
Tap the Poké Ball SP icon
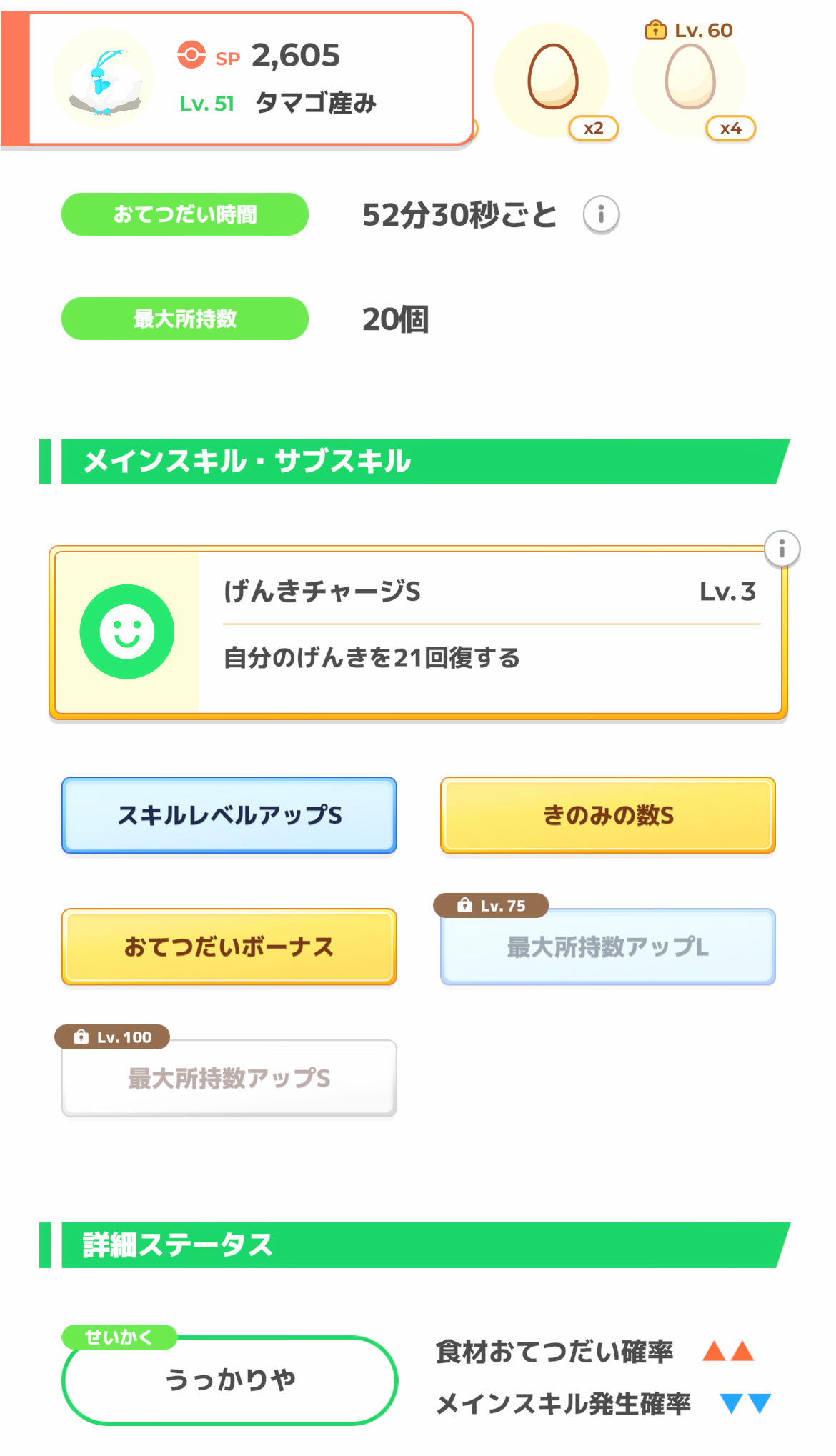pos(191,55)
